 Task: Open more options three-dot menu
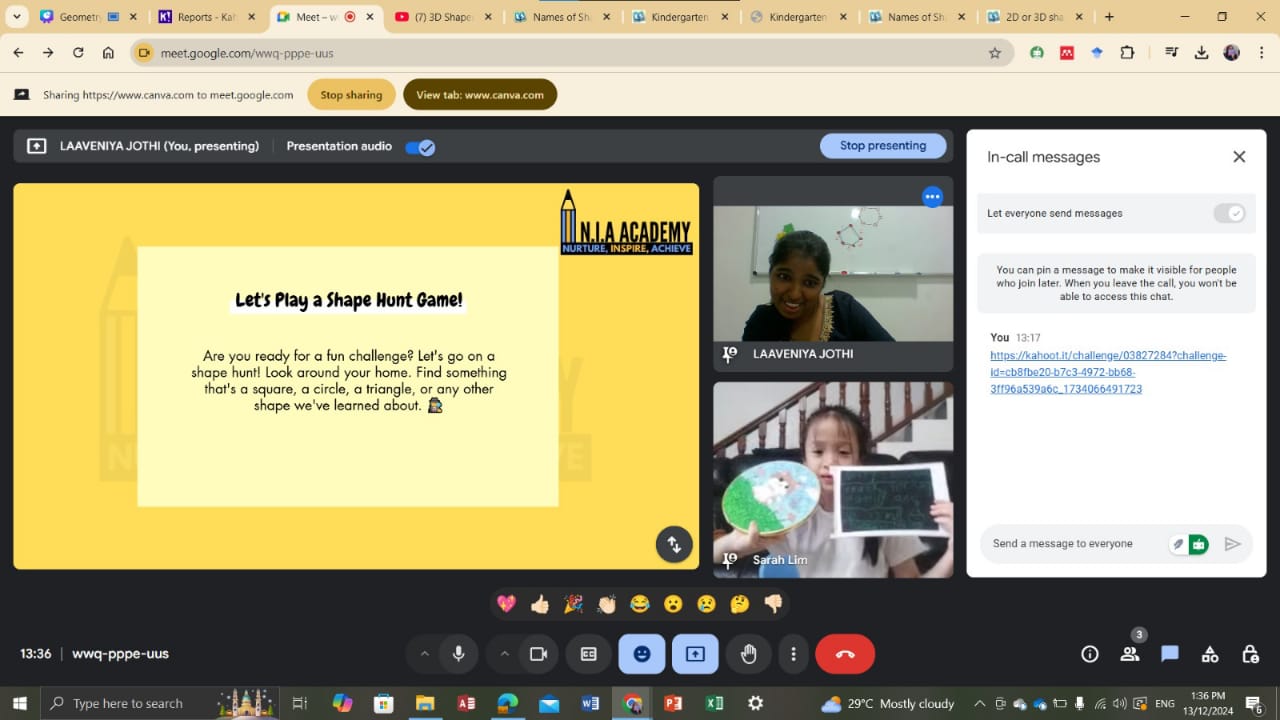click(793, 654)
